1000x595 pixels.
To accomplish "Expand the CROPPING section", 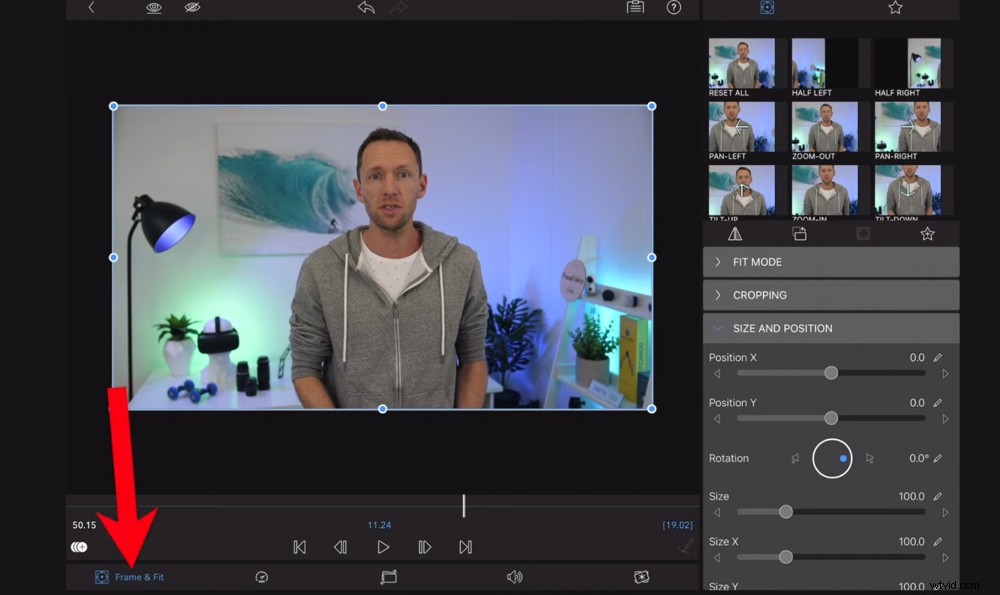I will click(x=830, y=294).
